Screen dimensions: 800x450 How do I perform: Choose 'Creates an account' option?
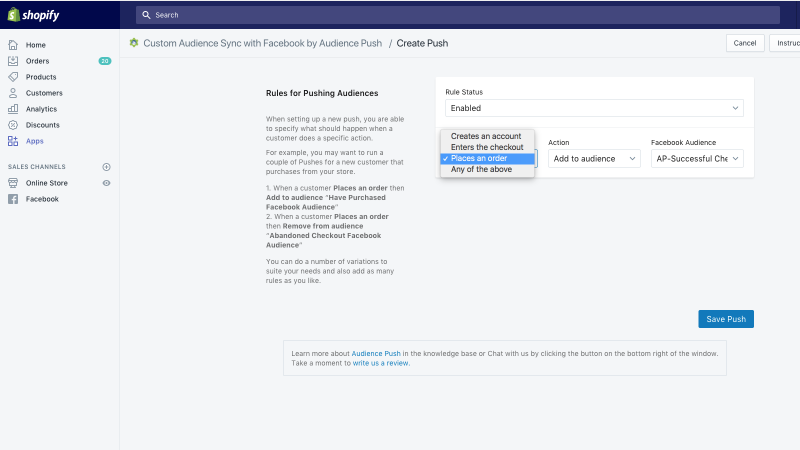(x=487, y=136)
